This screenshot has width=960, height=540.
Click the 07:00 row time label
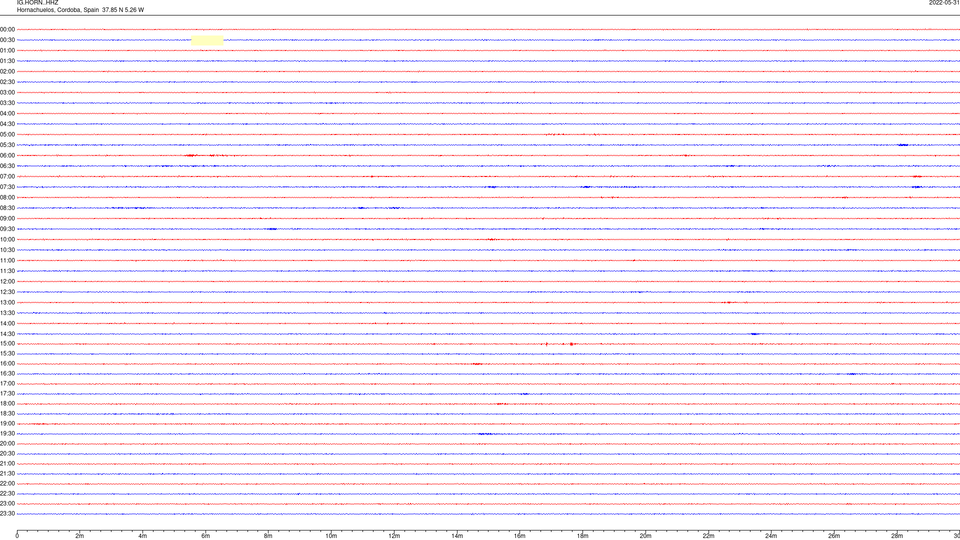[7, 177]
